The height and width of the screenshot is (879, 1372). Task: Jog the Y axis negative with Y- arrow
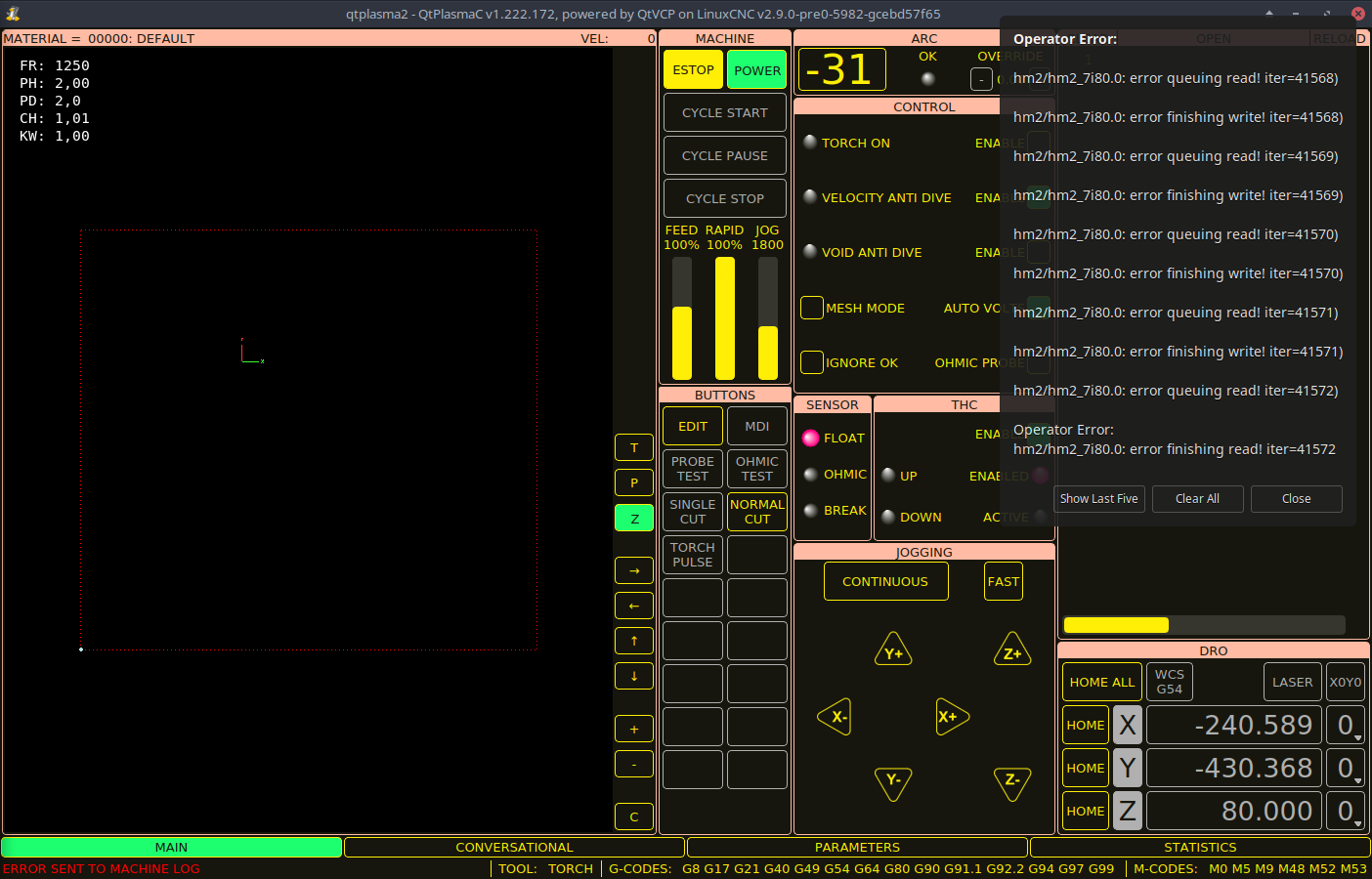[x=893, y=782]
